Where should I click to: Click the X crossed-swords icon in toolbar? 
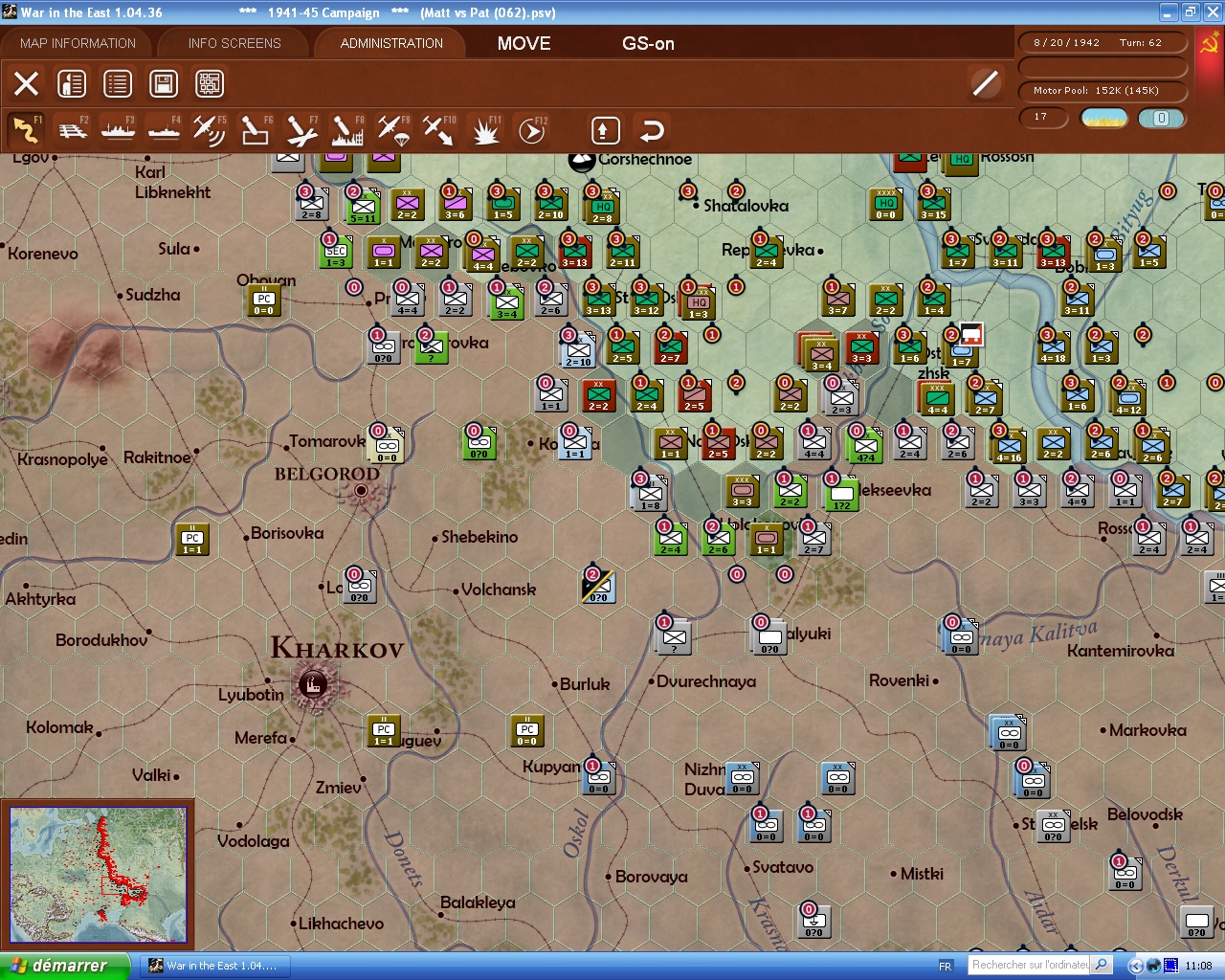pyautogui.click(x=26, y=83)
